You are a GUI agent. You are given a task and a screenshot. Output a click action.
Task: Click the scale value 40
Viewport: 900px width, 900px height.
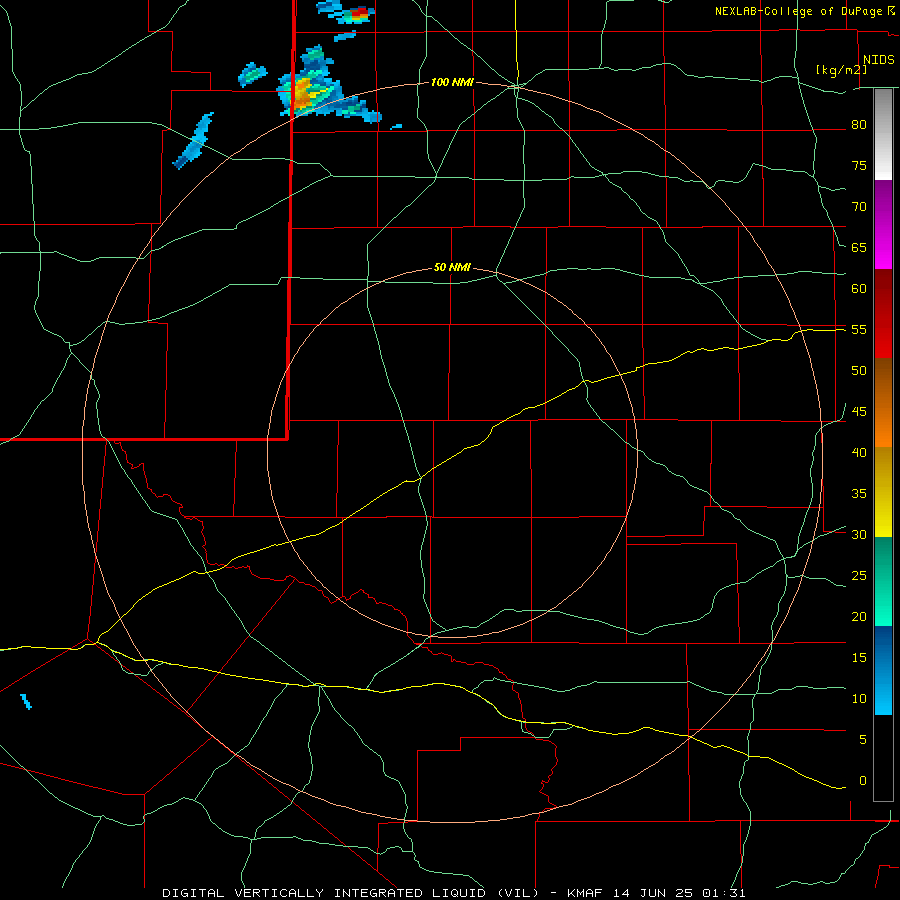pos(859,452)
